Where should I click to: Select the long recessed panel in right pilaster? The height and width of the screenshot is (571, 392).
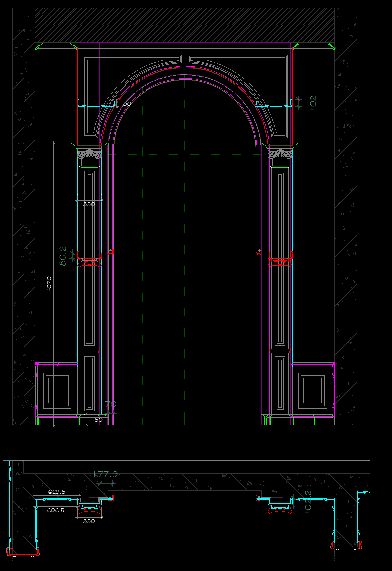[281, 258]
